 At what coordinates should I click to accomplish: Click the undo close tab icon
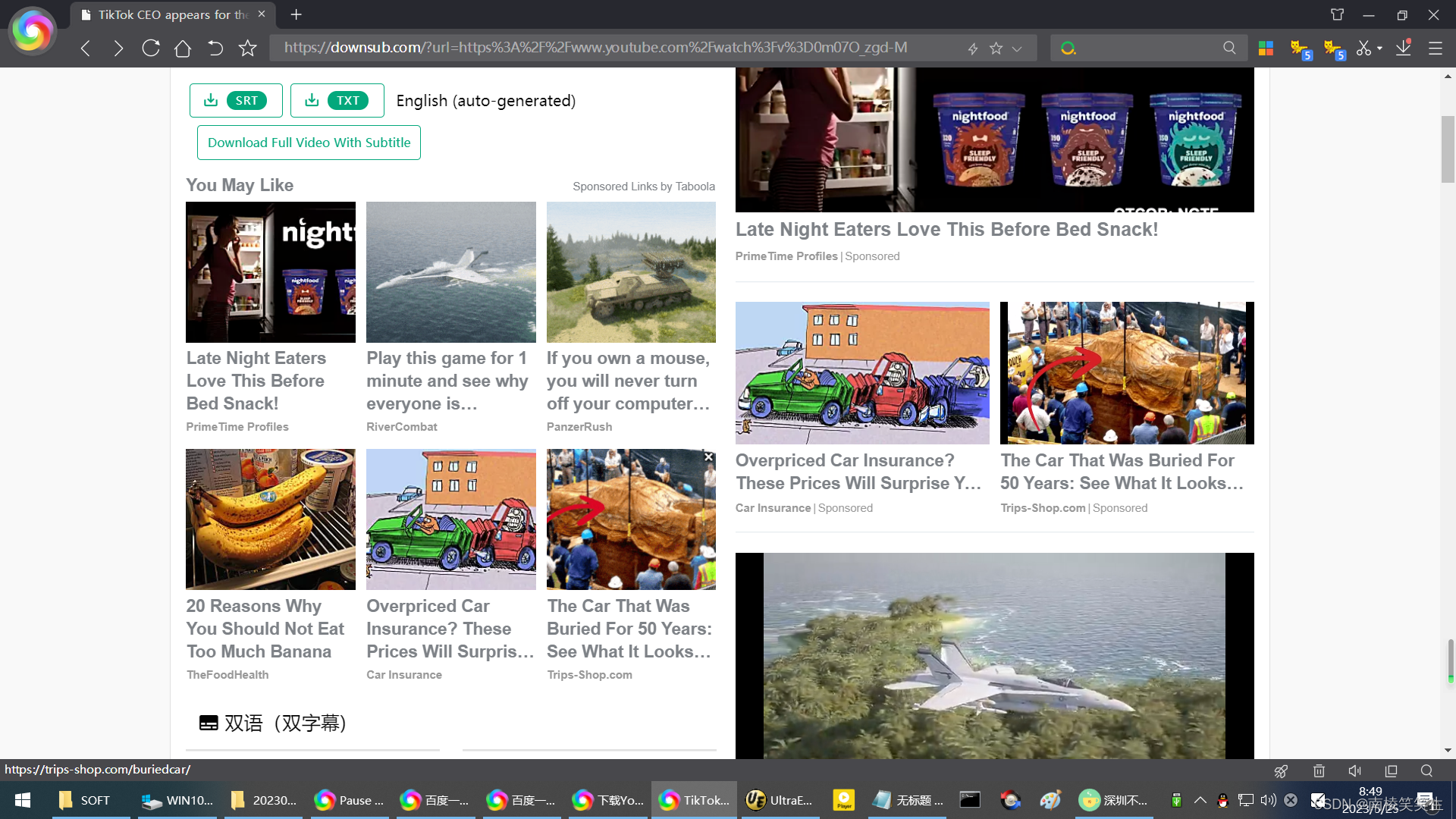tap(215, 48)
